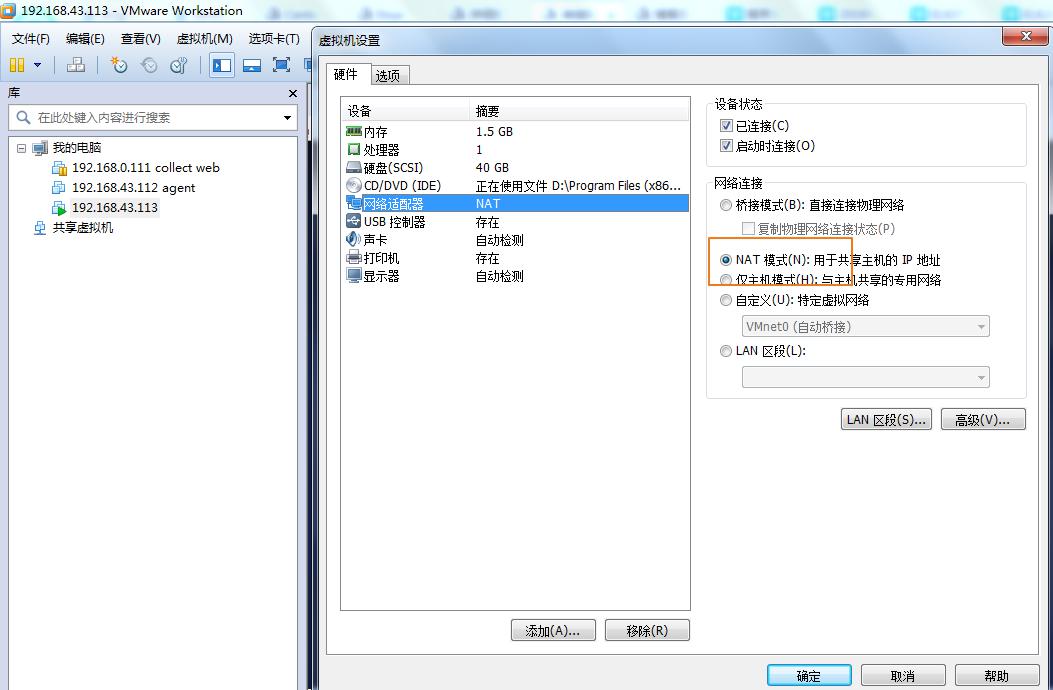1053x690 pixels.
Task: Open the 虚拟机(M) menu
Action: pos(204,39)
